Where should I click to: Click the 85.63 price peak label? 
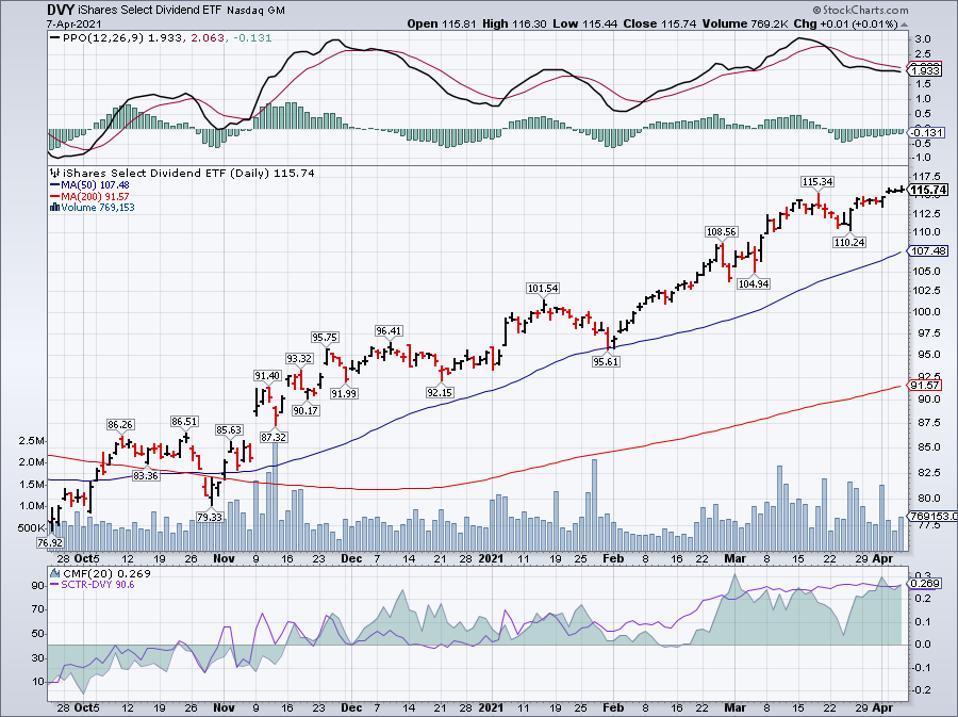click(x=229, y=431)
